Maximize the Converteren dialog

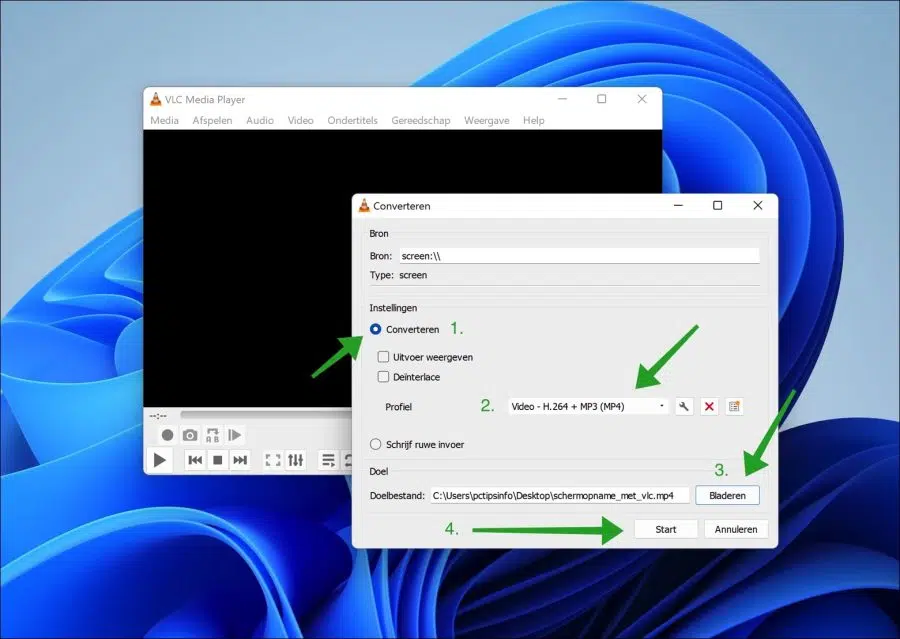[x=717, y=206]
